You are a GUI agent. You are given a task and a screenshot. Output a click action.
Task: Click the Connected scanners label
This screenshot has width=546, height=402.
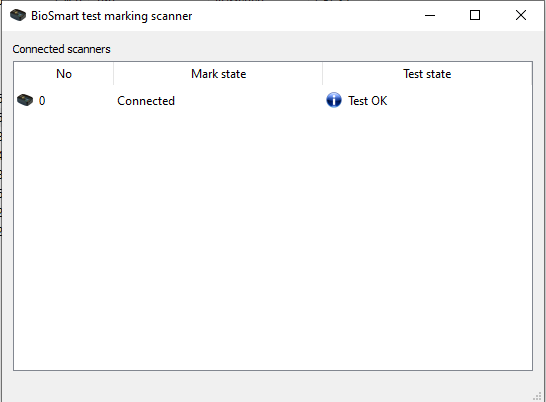coord(61,49)
